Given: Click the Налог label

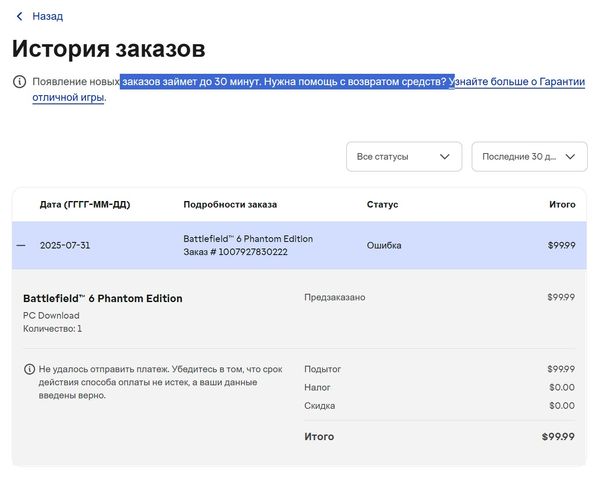Looking at the screenshot, I should coord(317,388).
